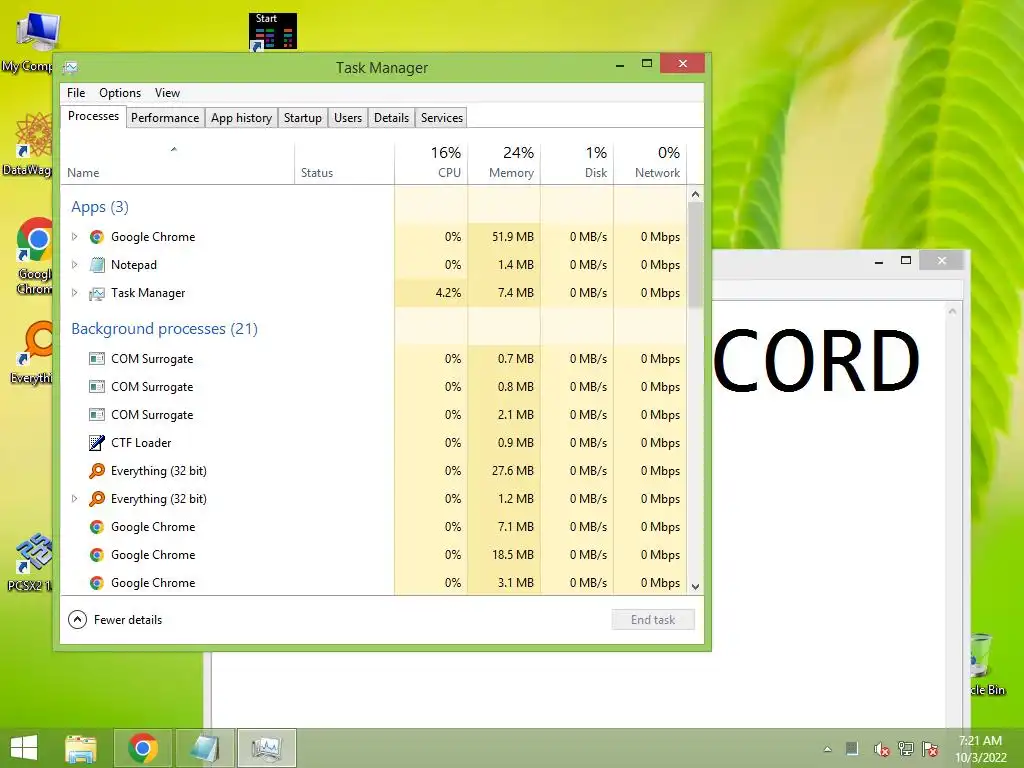Open the File menu

click(x=76, y=93)
